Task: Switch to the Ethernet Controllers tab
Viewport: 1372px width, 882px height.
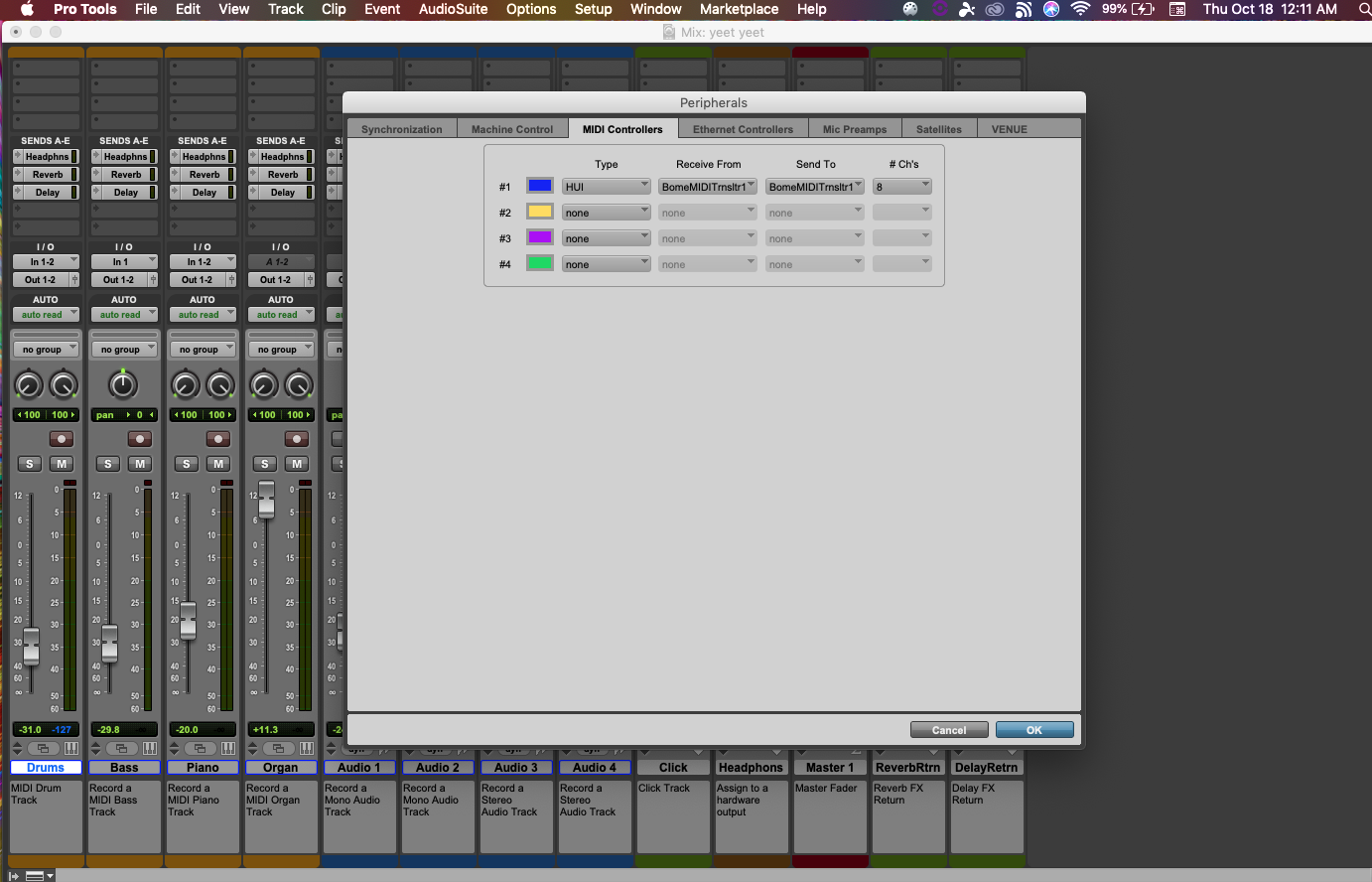Action: coord(743,129)
